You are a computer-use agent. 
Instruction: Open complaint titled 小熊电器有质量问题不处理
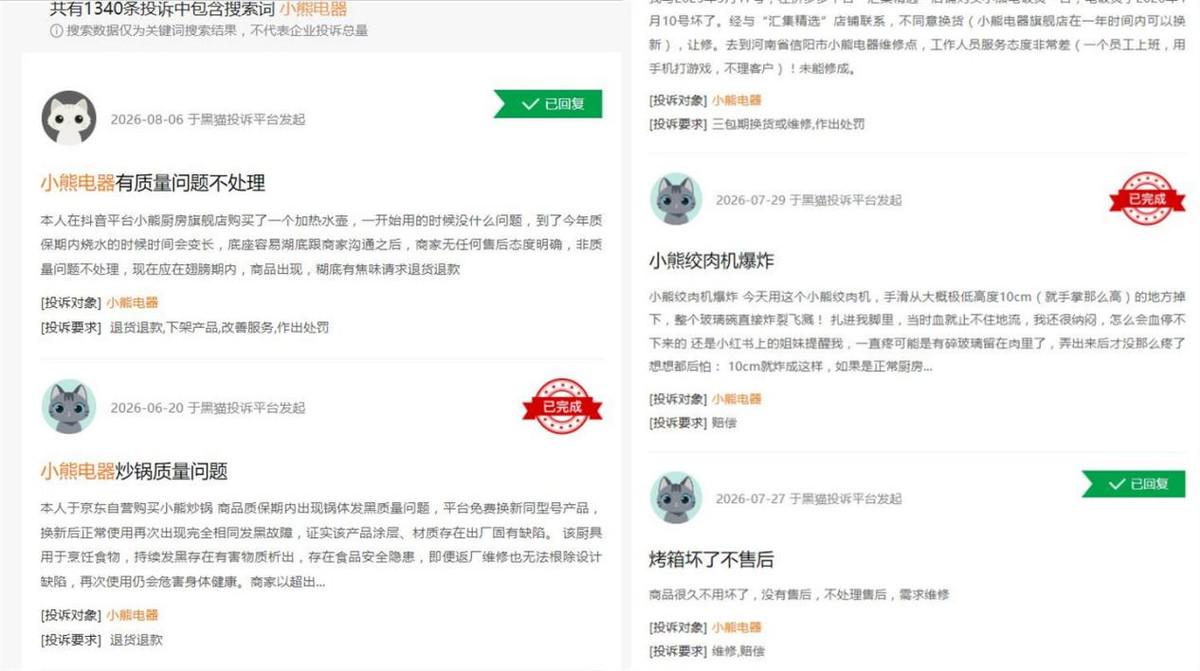(153, 183)
